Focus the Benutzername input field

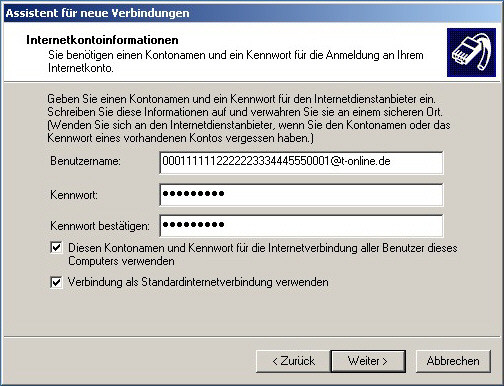[301, 162]
